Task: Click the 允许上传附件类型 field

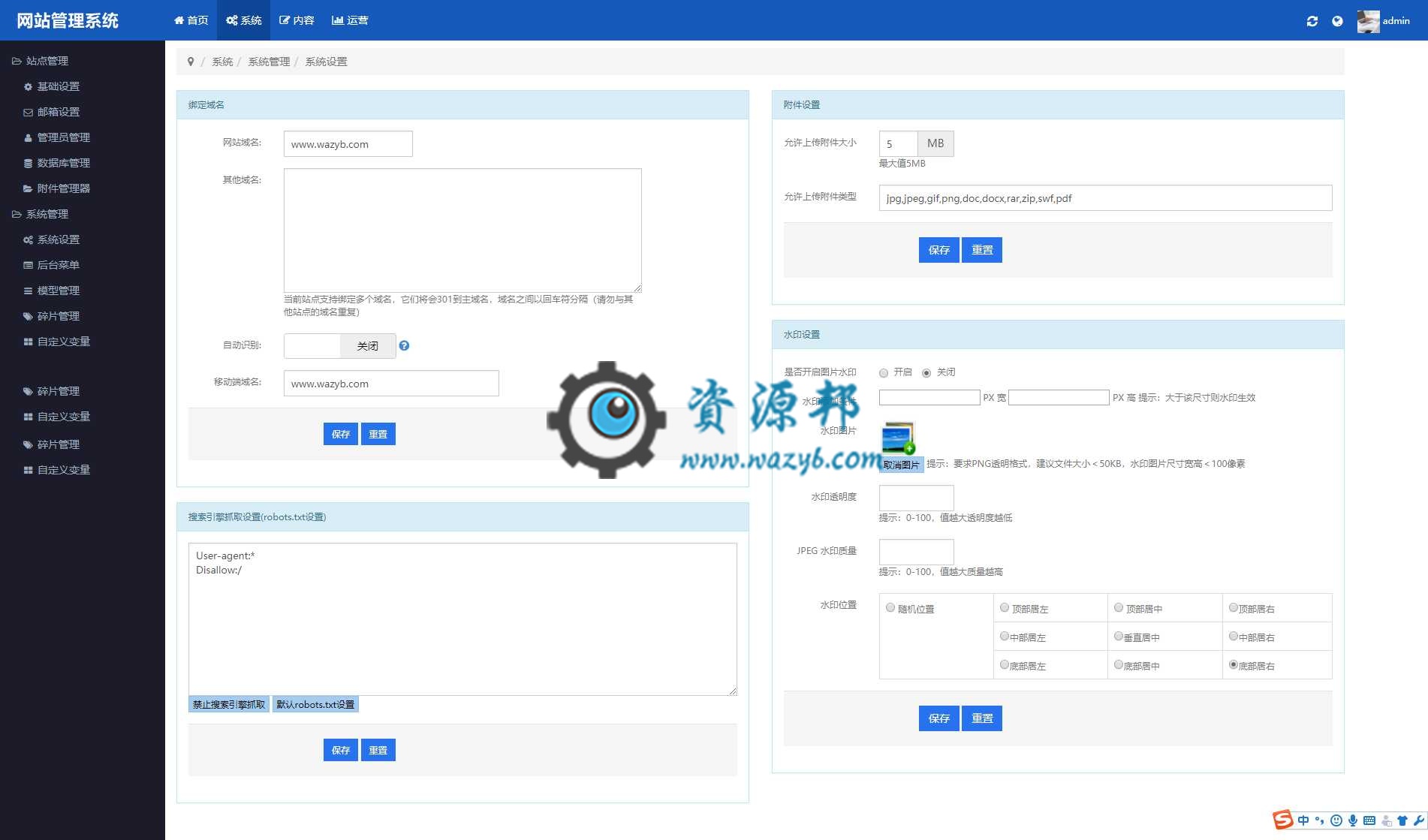Action: (1105, 198)
